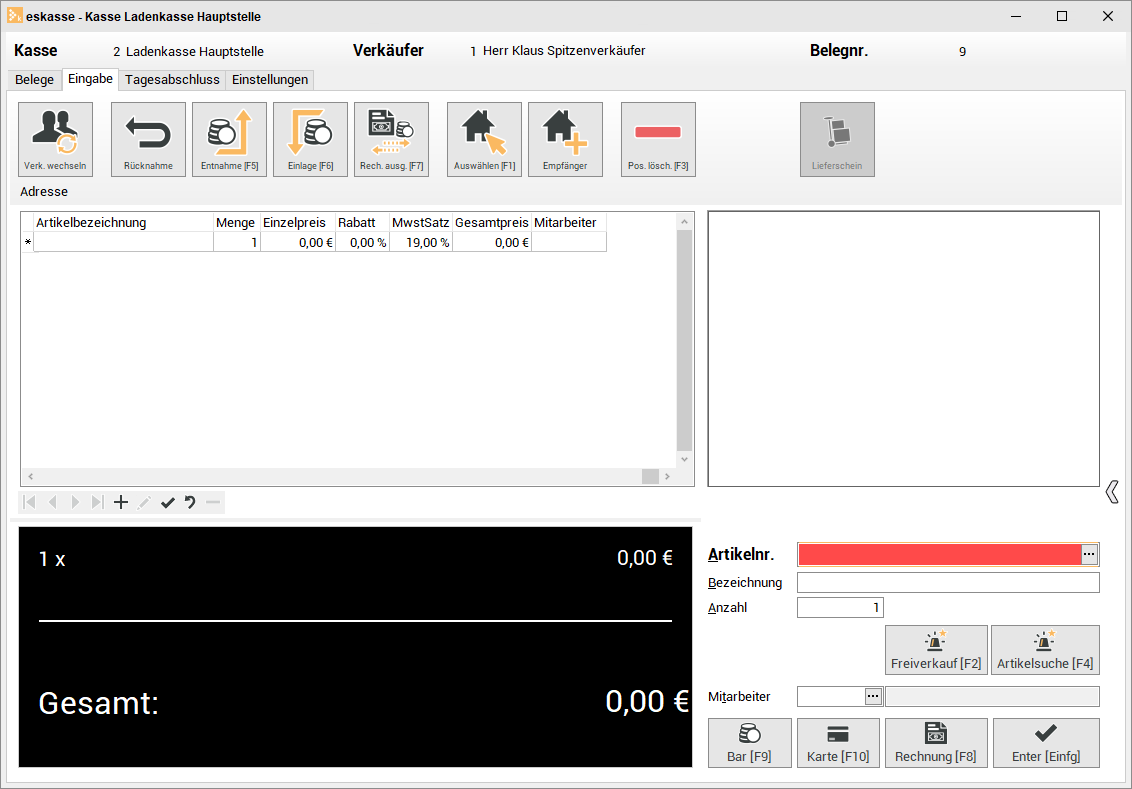Screen dimensions: 1132x789
Task: Collapse side panel with chevron arrow
Action: [x=1112, y=492]
